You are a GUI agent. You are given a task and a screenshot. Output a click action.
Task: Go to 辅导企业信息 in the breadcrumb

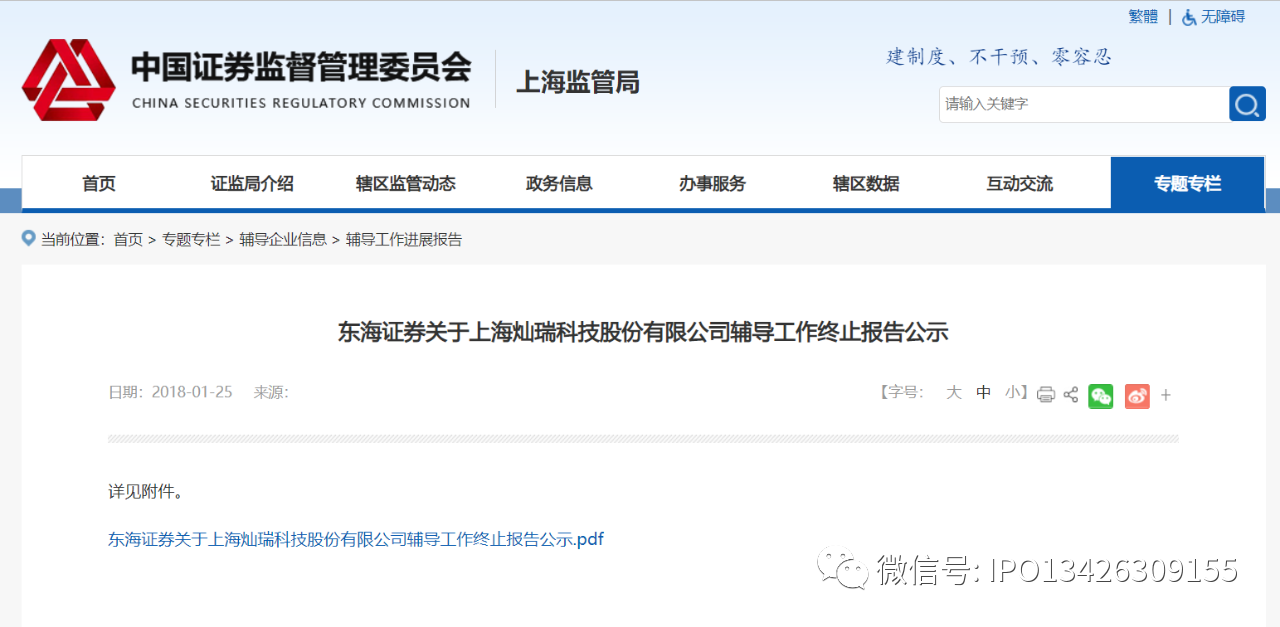283,240
